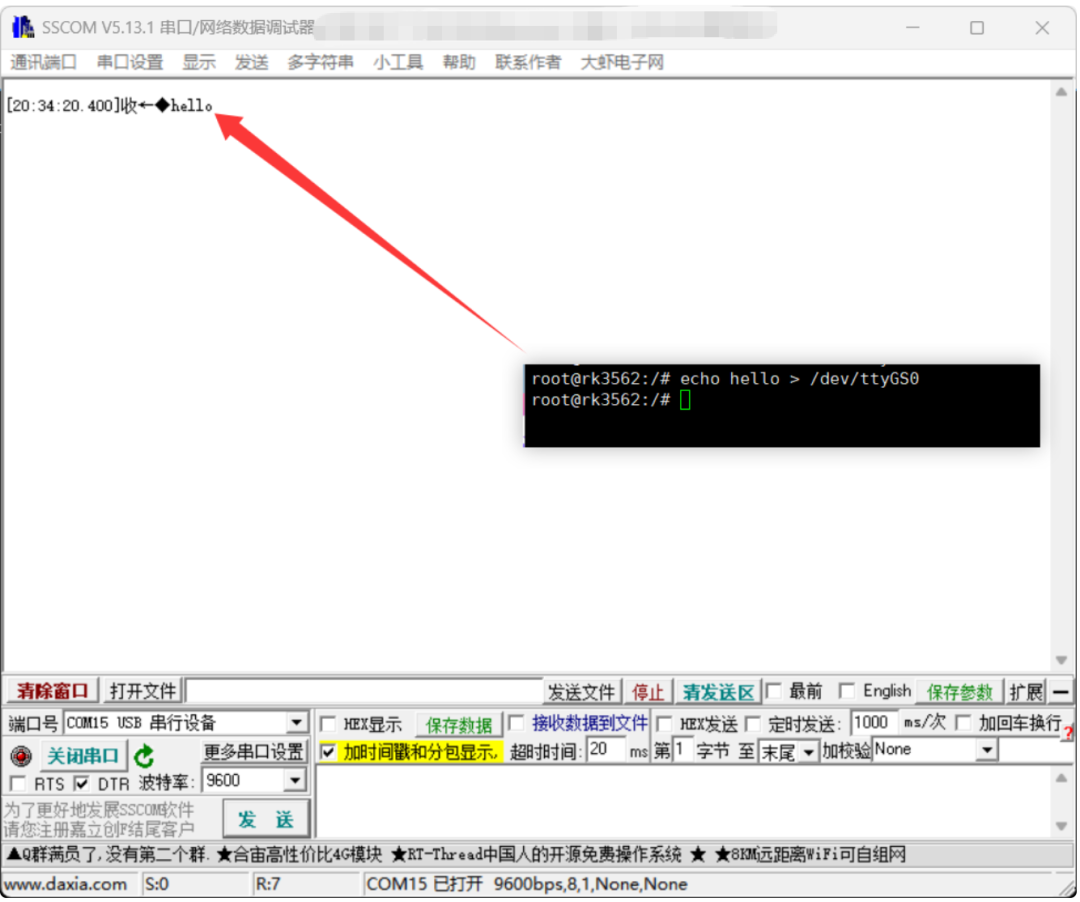
Task: Click the R:7 received counter in status bar
Action: coord(268,885)
